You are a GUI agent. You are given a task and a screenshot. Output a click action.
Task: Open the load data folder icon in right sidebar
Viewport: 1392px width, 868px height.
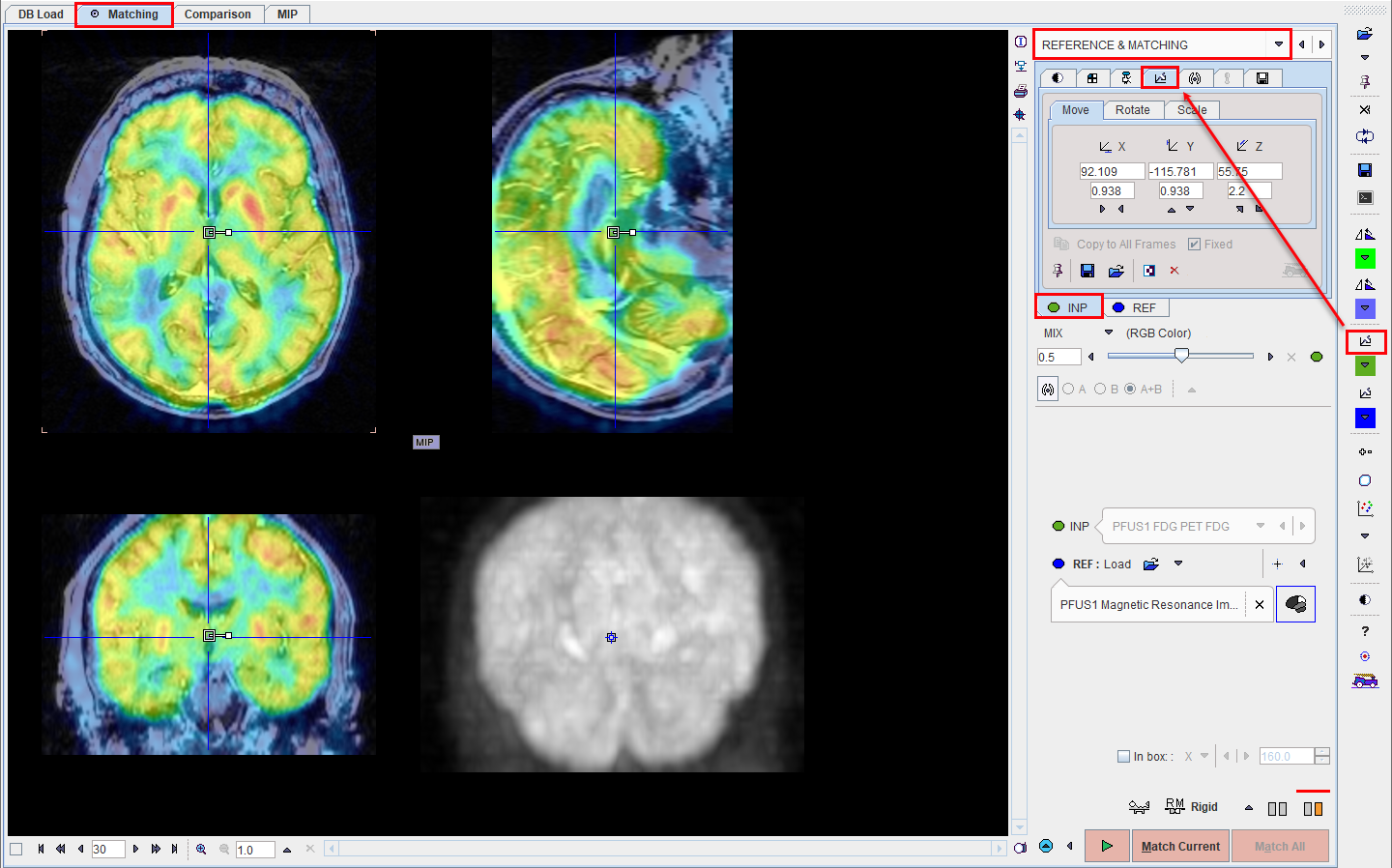click(1365, 34)
